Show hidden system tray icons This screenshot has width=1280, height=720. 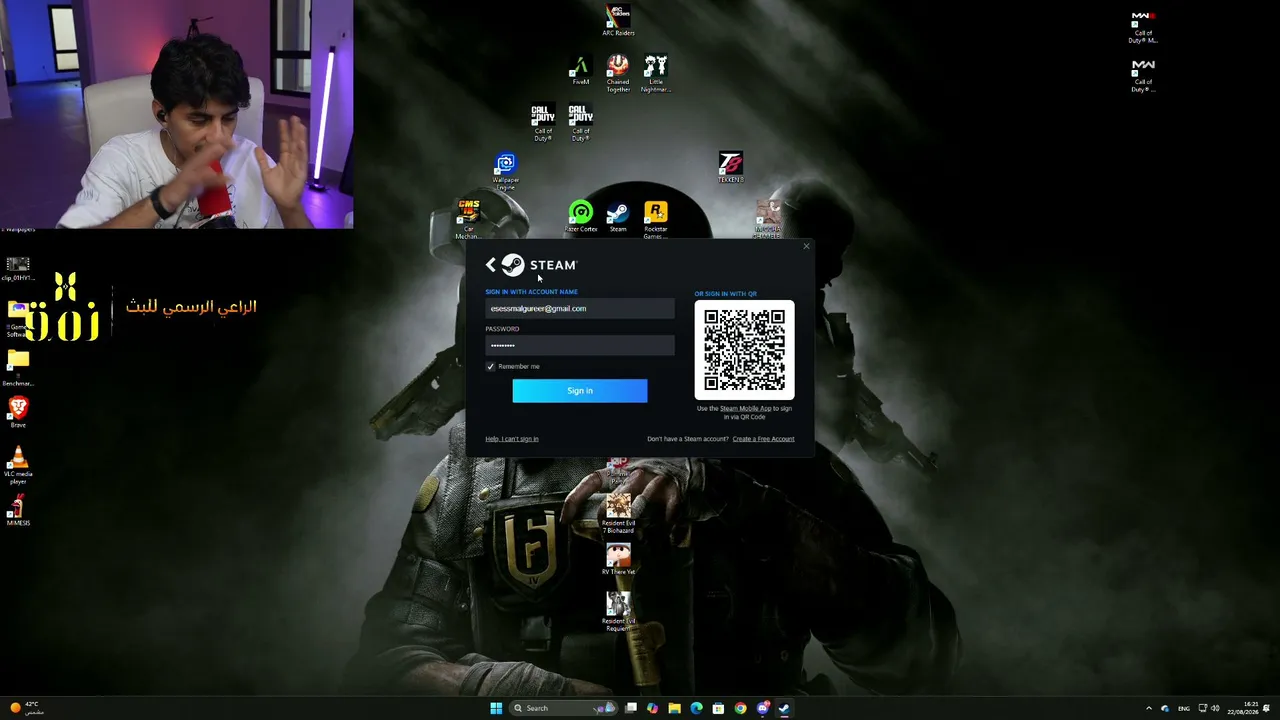point(1148,709)
